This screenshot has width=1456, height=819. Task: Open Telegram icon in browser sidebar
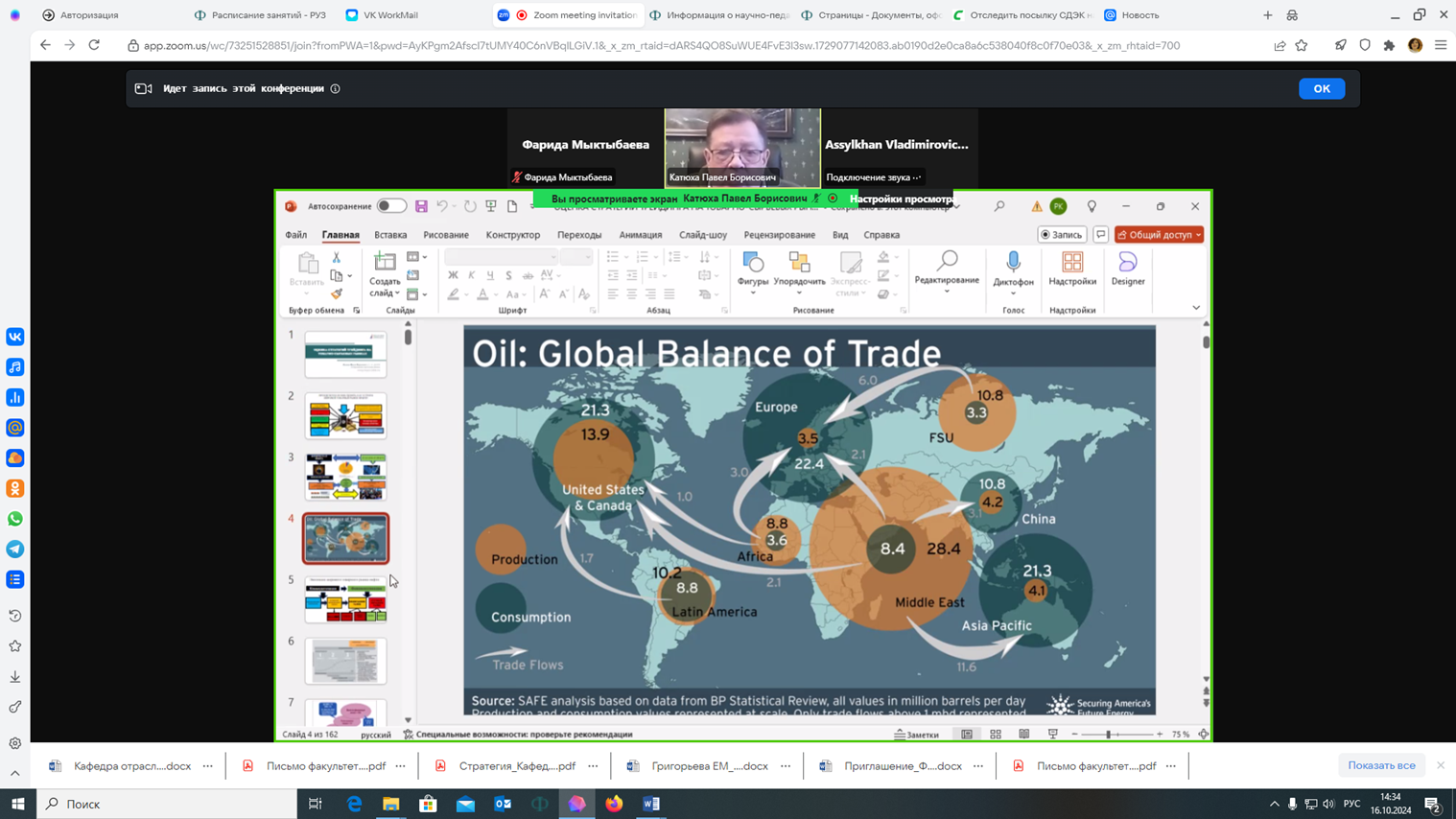pyautogui.click(x=15, y=550)
